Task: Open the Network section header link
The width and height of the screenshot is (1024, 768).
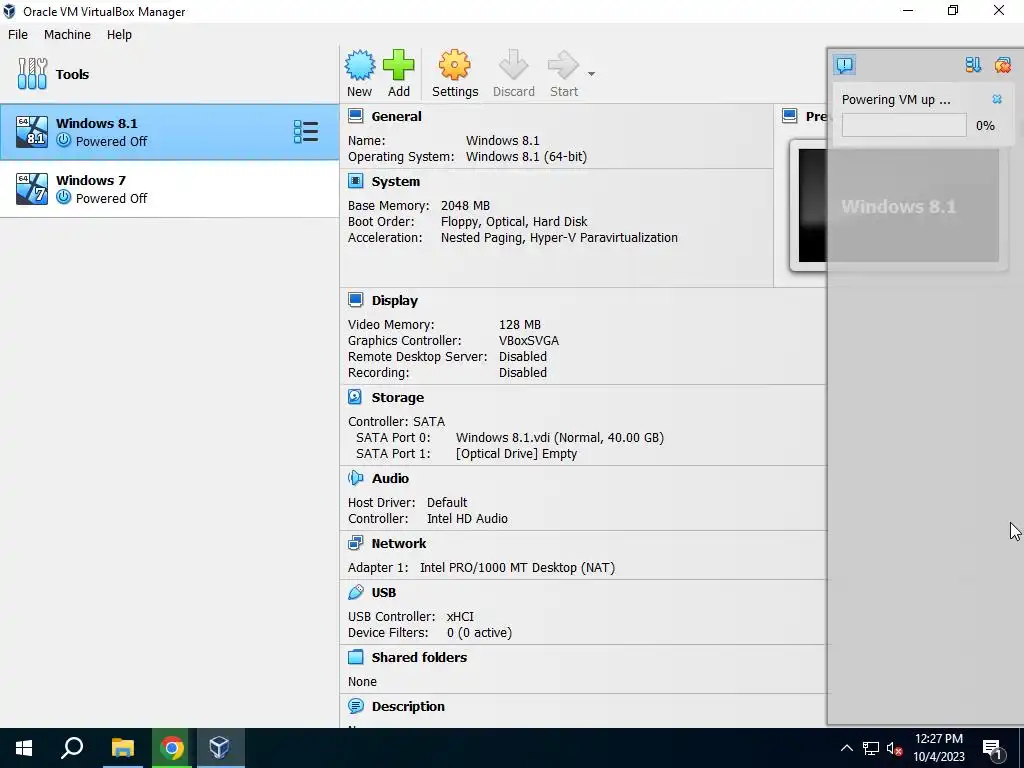Action: 398,543
